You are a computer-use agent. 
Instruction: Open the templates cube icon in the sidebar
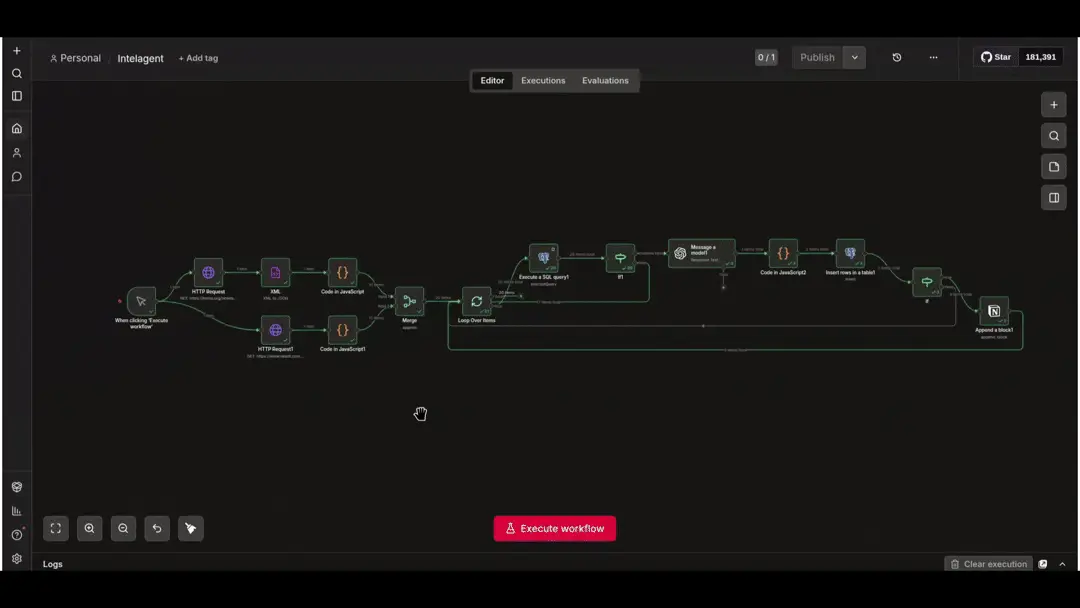[17, 487]
